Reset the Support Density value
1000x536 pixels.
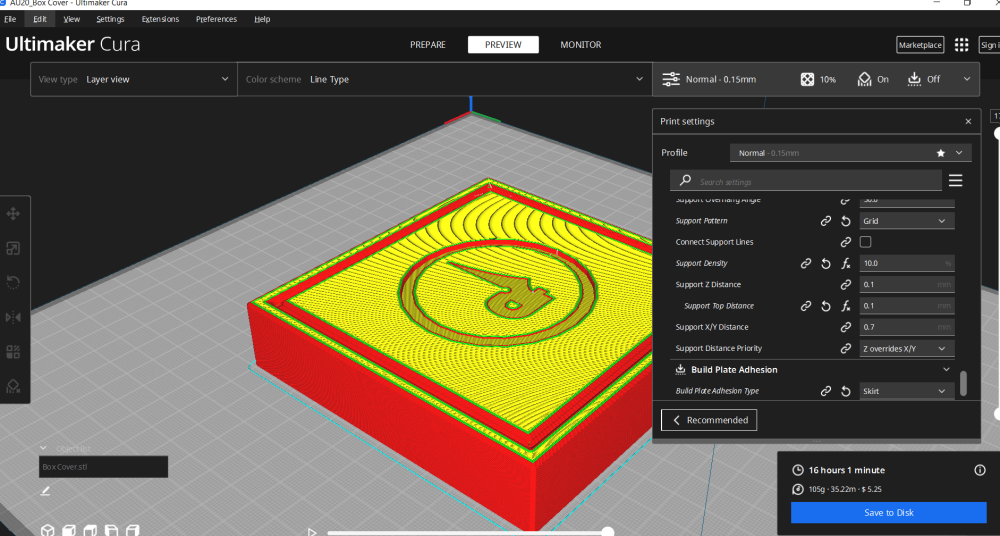coord(826,263)
